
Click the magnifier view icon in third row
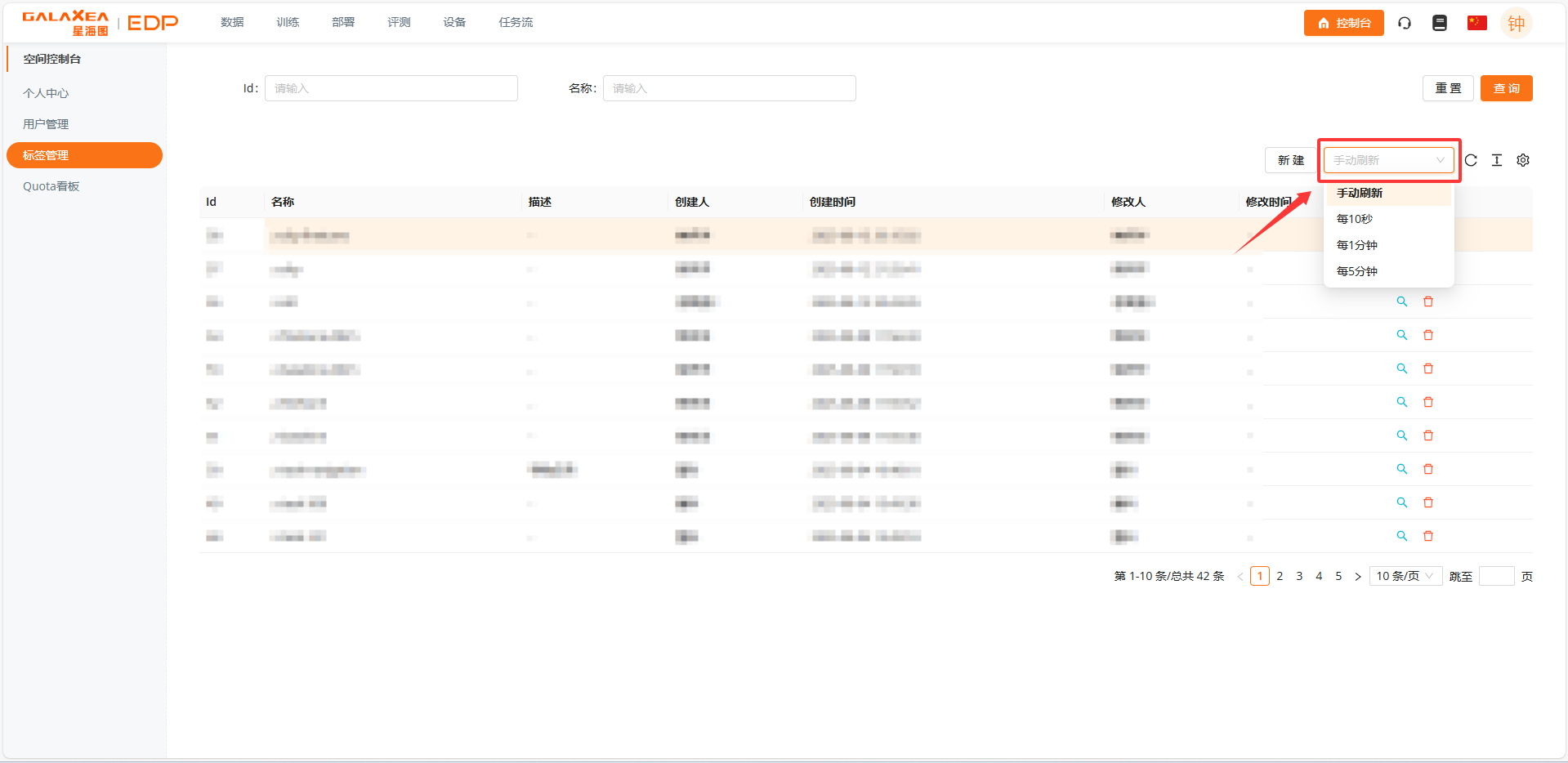[1402, 301]
